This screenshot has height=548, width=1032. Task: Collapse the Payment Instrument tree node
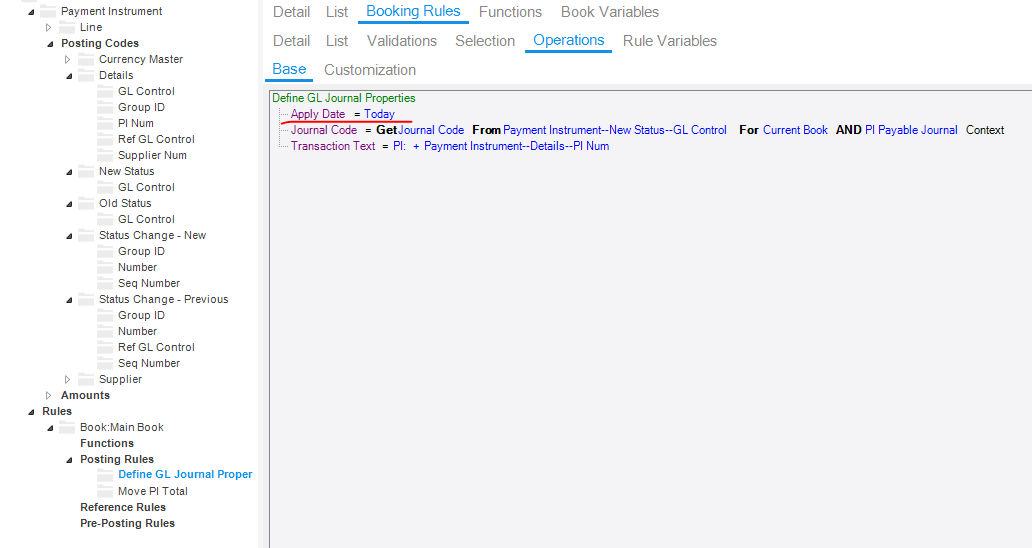31,12
